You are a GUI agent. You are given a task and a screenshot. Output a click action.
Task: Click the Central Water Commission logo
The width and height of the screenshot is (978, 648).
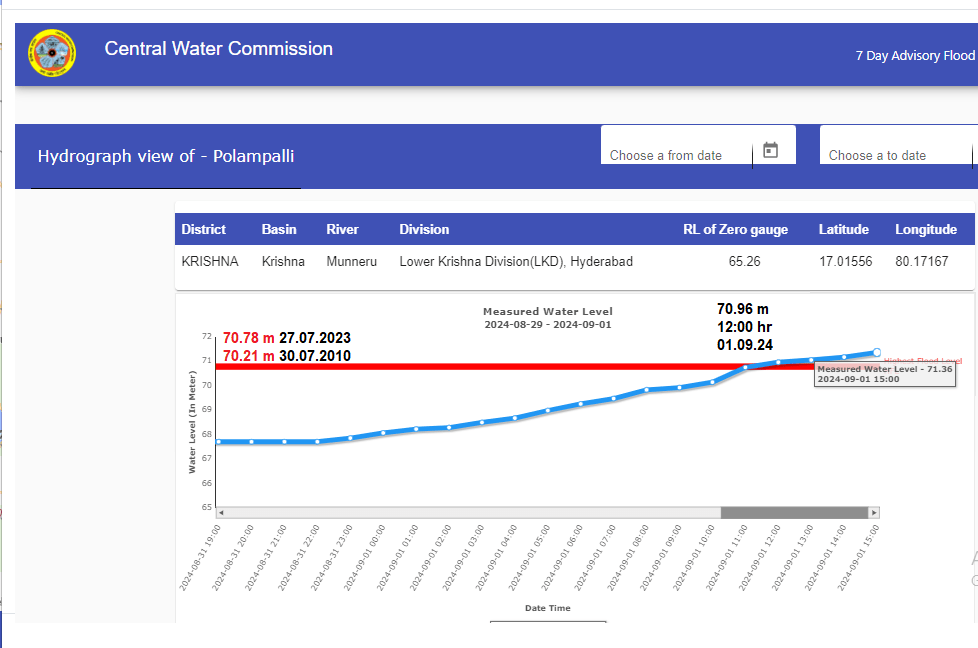click(52, 54)
